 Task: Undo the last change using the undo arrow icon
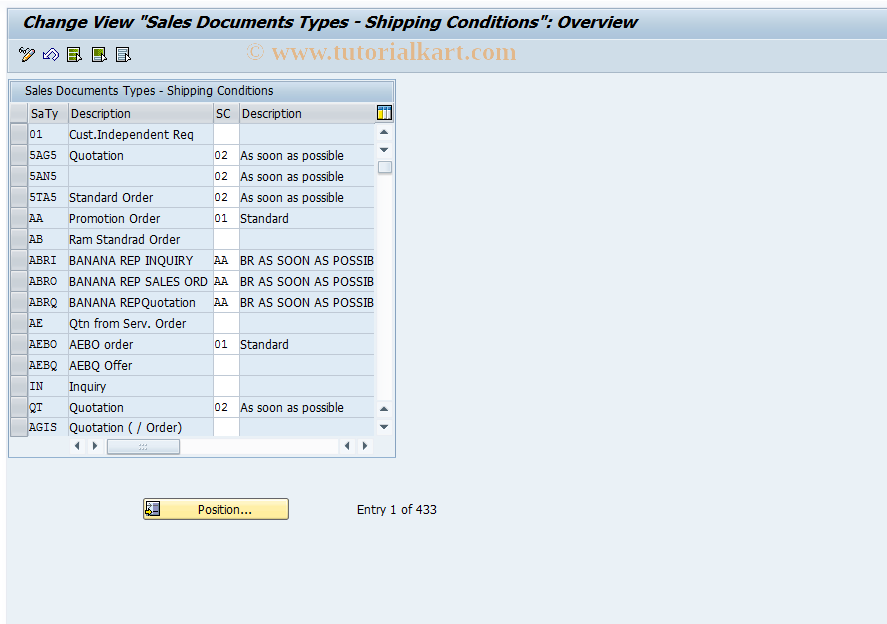50,54
